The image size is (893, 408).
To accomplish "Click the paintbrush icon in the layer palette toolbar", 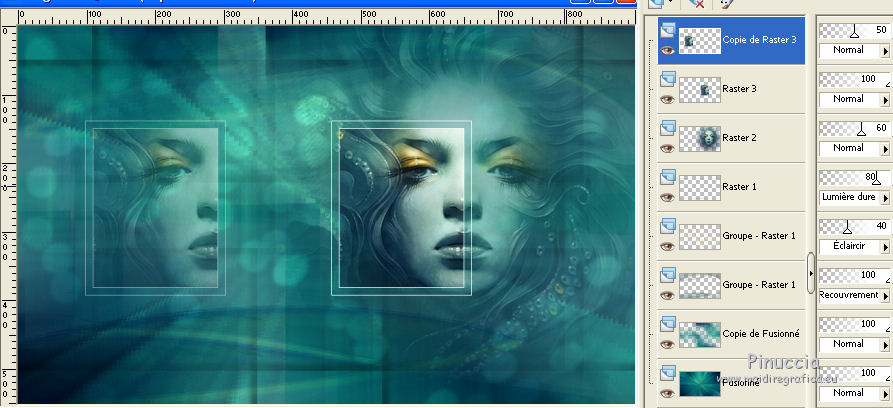I will [726, 3].
